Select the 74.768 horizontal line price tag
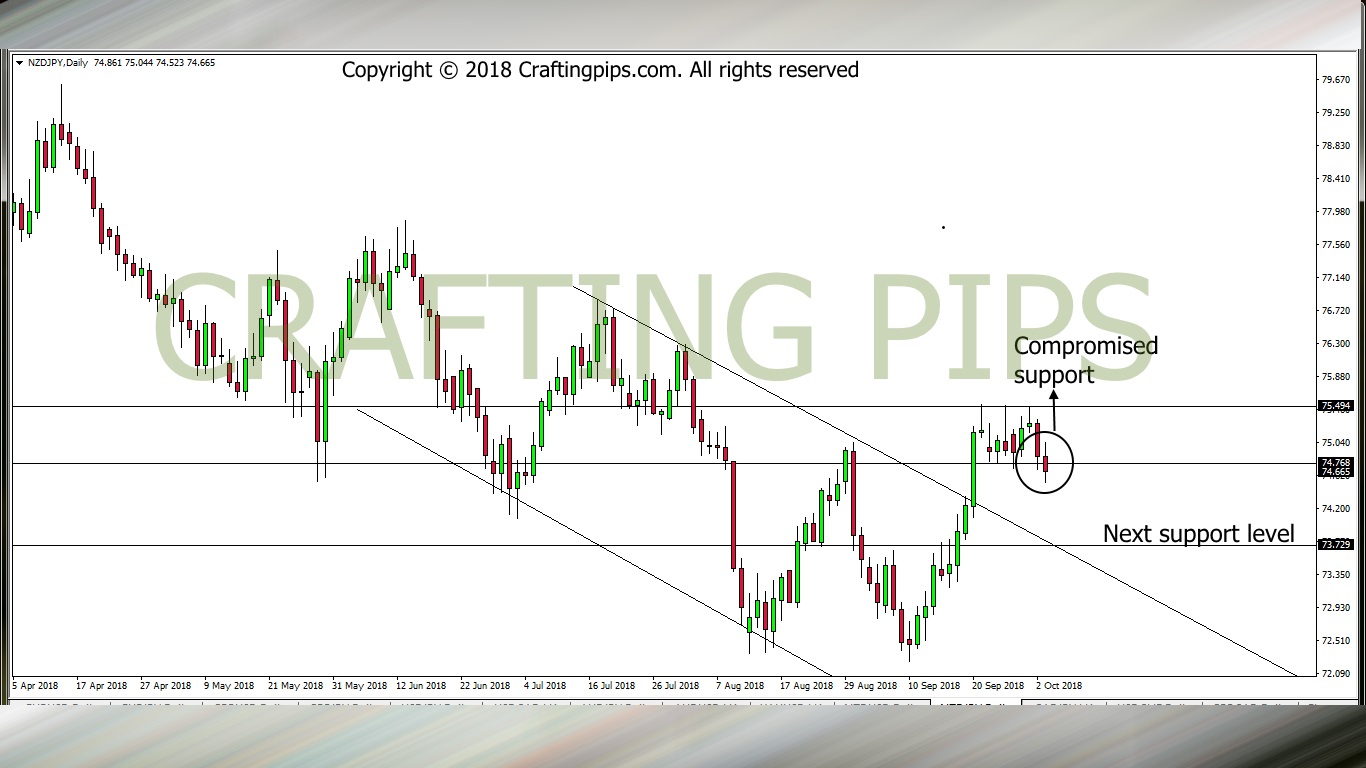The height and width of the screenshot is (768, 1366). pos(1336,463)
